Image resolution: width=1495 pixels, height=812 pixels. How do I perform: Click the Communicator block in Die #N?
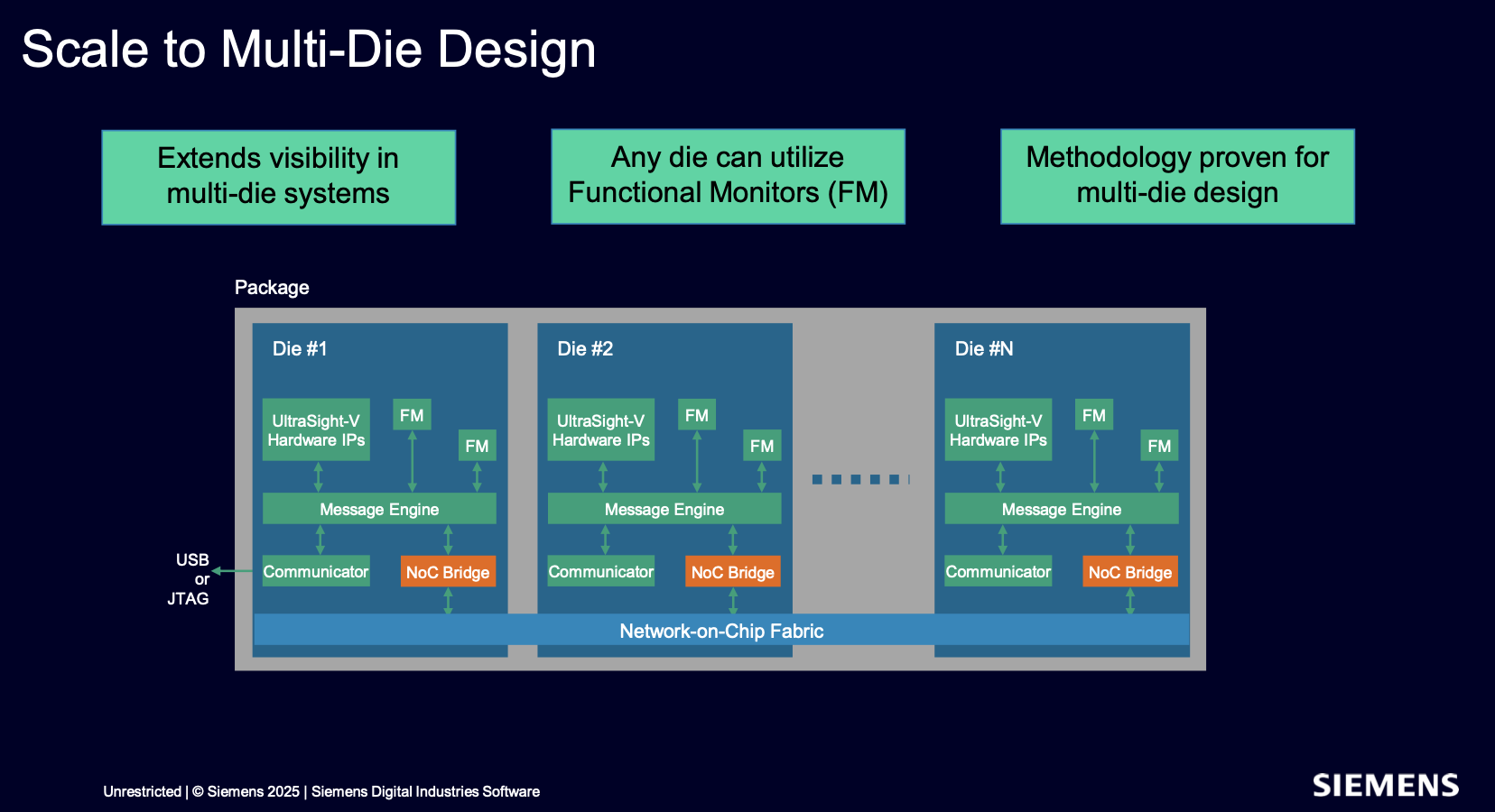[x=998, y=571]
